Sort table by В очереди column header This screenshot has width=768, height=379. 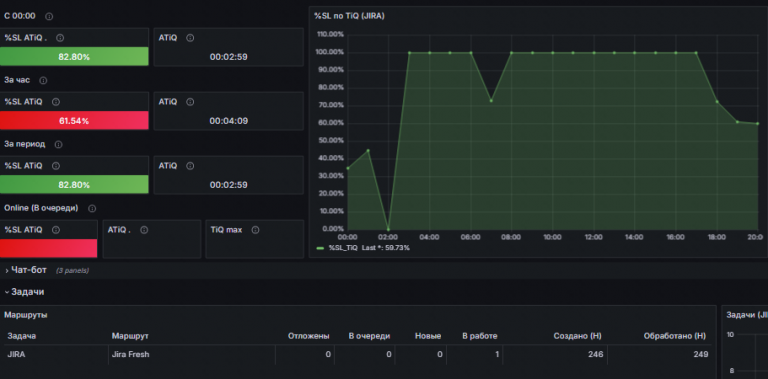click(x=369, y=336)
